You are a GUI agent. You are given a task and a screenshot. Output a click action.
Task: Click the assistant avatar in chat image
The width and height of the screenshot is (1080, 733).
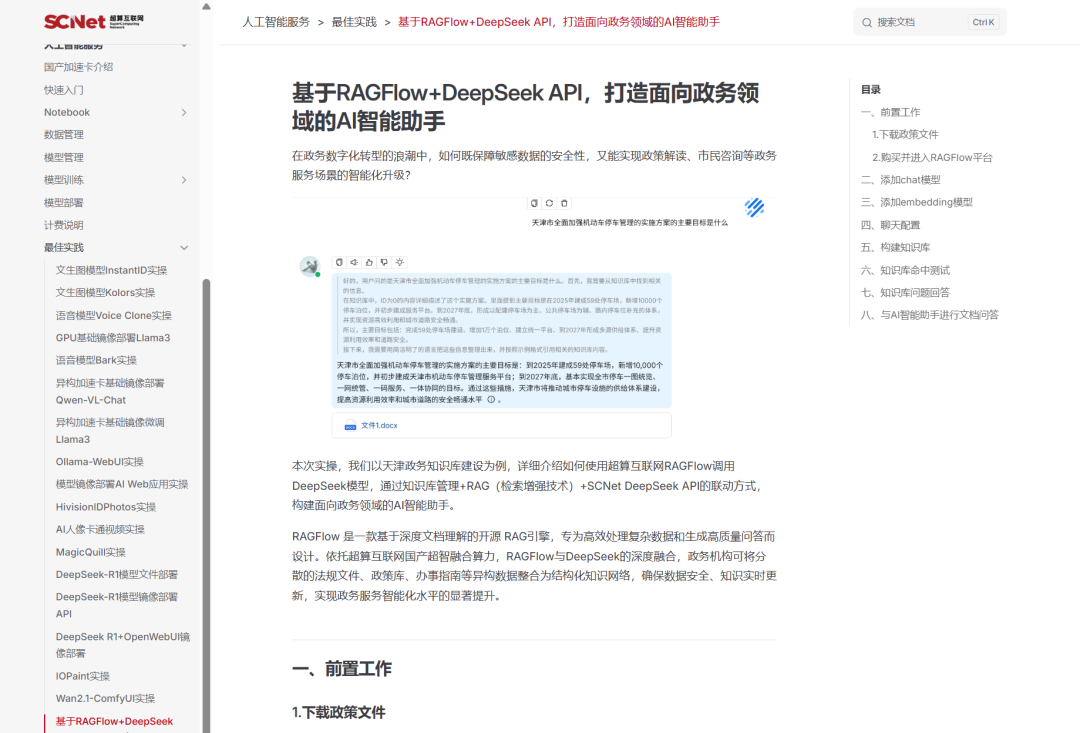(310, 266)
